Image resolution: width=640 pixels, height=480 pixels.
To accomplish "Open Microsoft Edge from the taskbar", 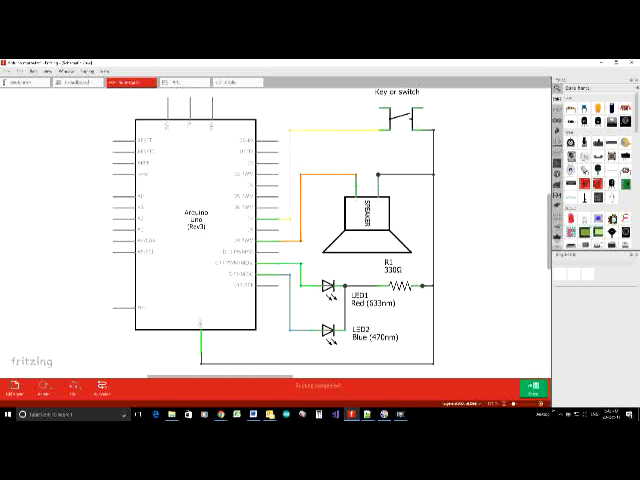I will (x=156, y=414).
